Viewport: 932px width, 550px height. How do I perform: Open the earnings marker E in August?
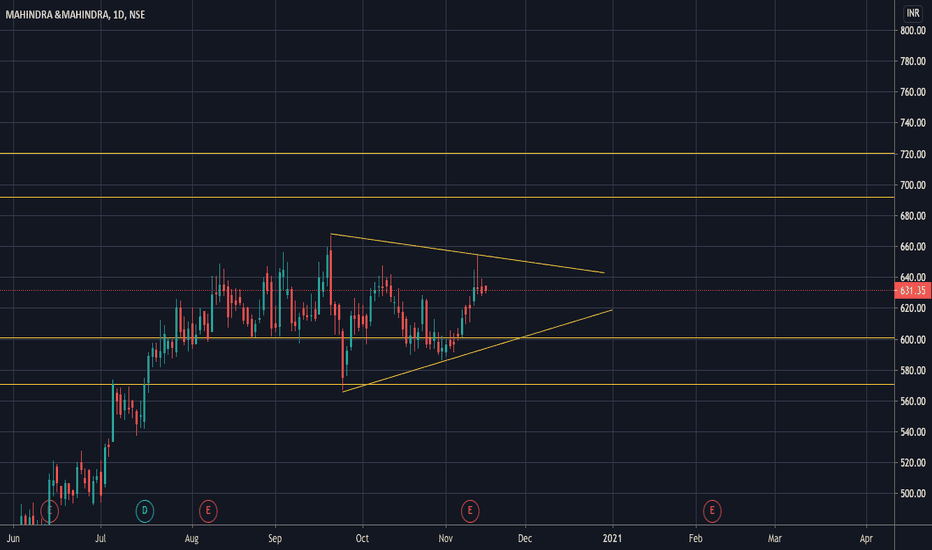click(x=208, y=511)
